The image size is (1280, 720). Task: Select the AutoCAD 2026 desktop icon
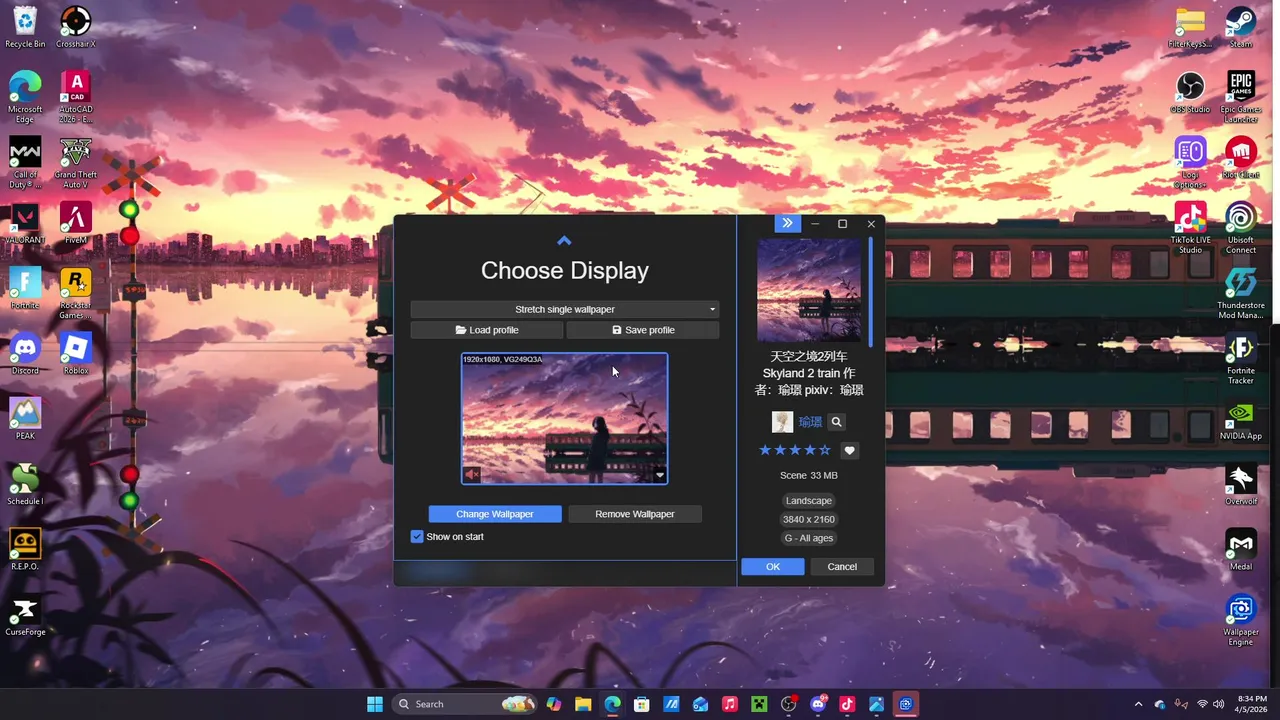point(76,97)
